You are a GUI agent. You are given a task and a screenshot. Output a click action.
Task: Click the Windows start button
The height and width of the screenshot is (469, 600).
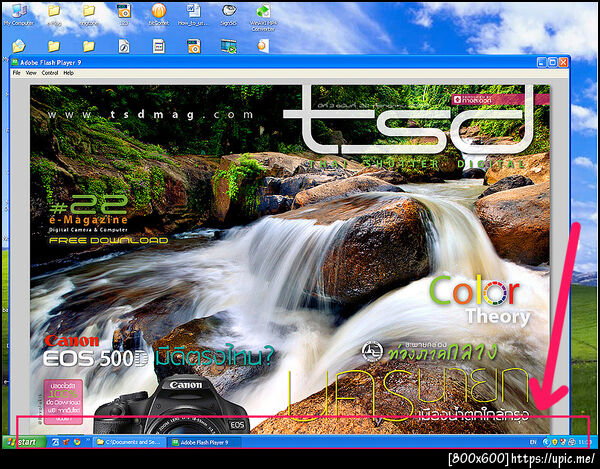tap(24, 442)
